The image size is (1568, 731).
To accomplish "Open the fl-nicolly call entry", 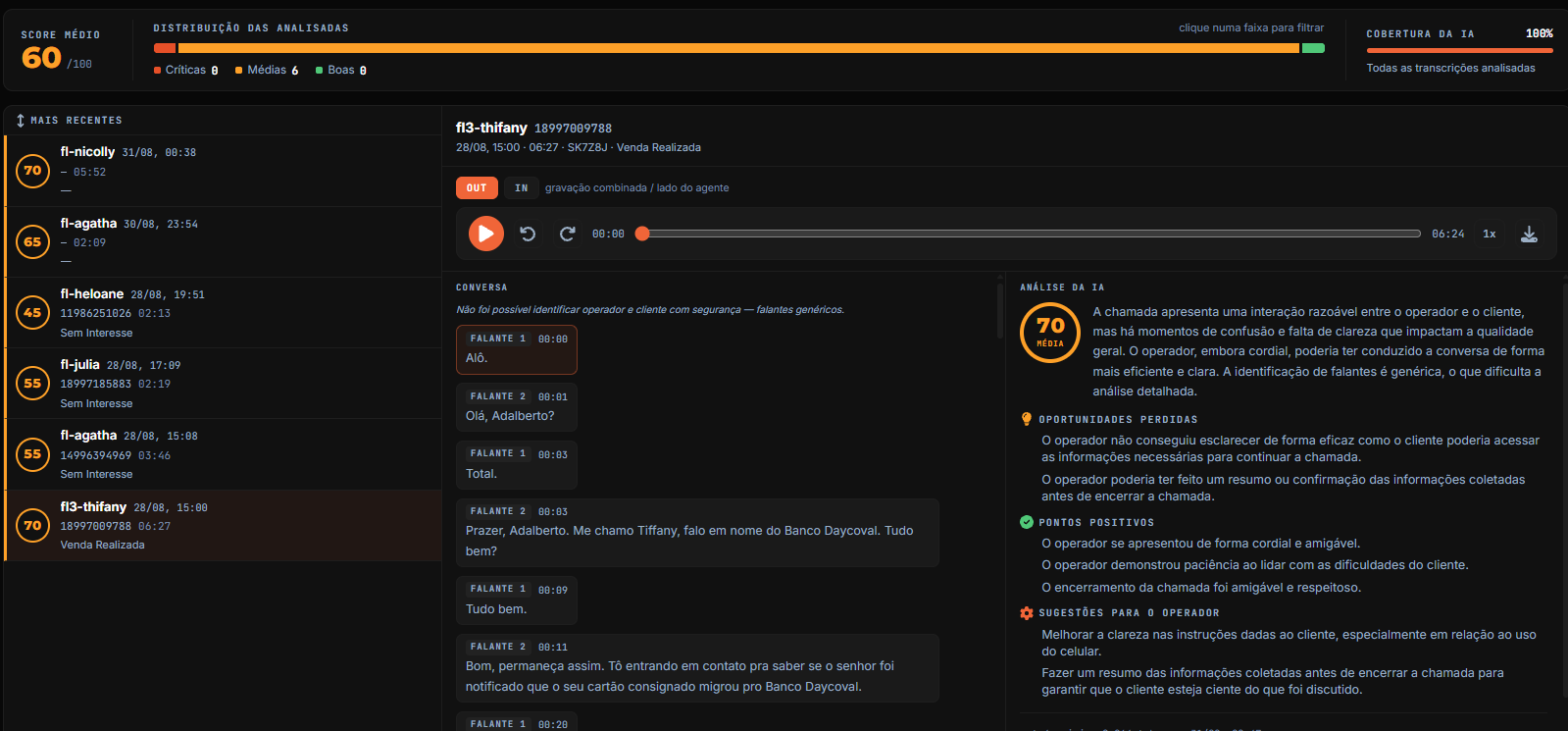I will pyautogui.click(x=223, y=171).
